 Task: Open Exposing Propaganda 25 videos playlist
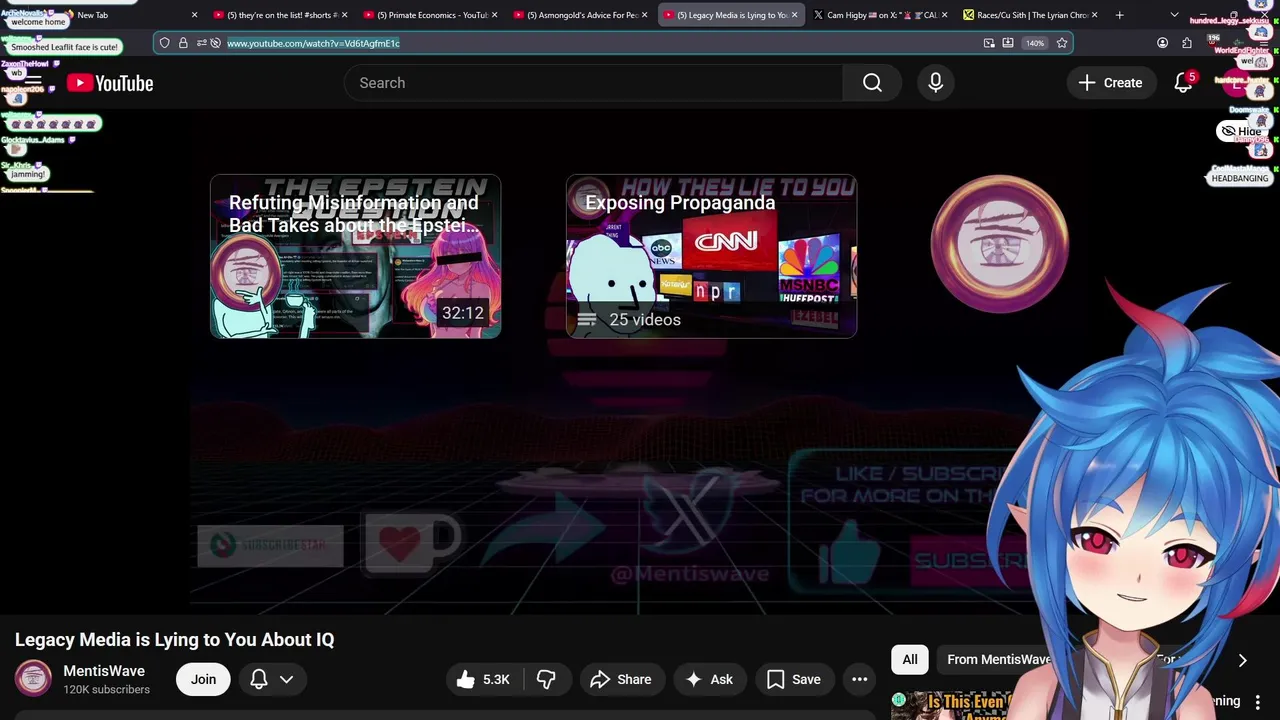coord(711,256)
